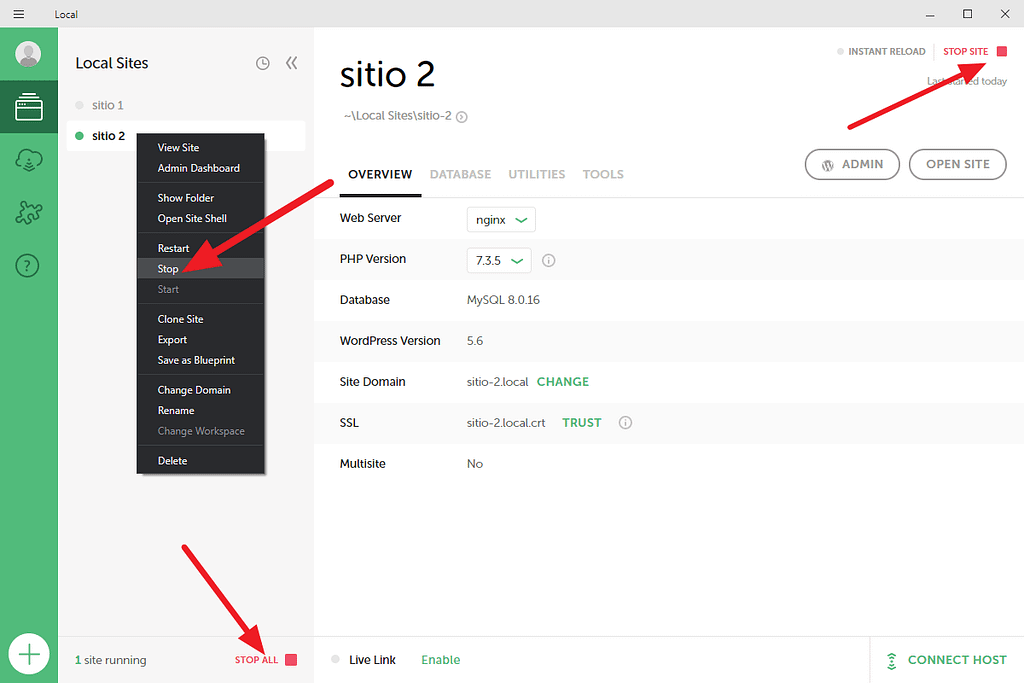Expand the nginx Web Server dropdown
This screenshot has width=1024, height=683.
tap(501, 219)
